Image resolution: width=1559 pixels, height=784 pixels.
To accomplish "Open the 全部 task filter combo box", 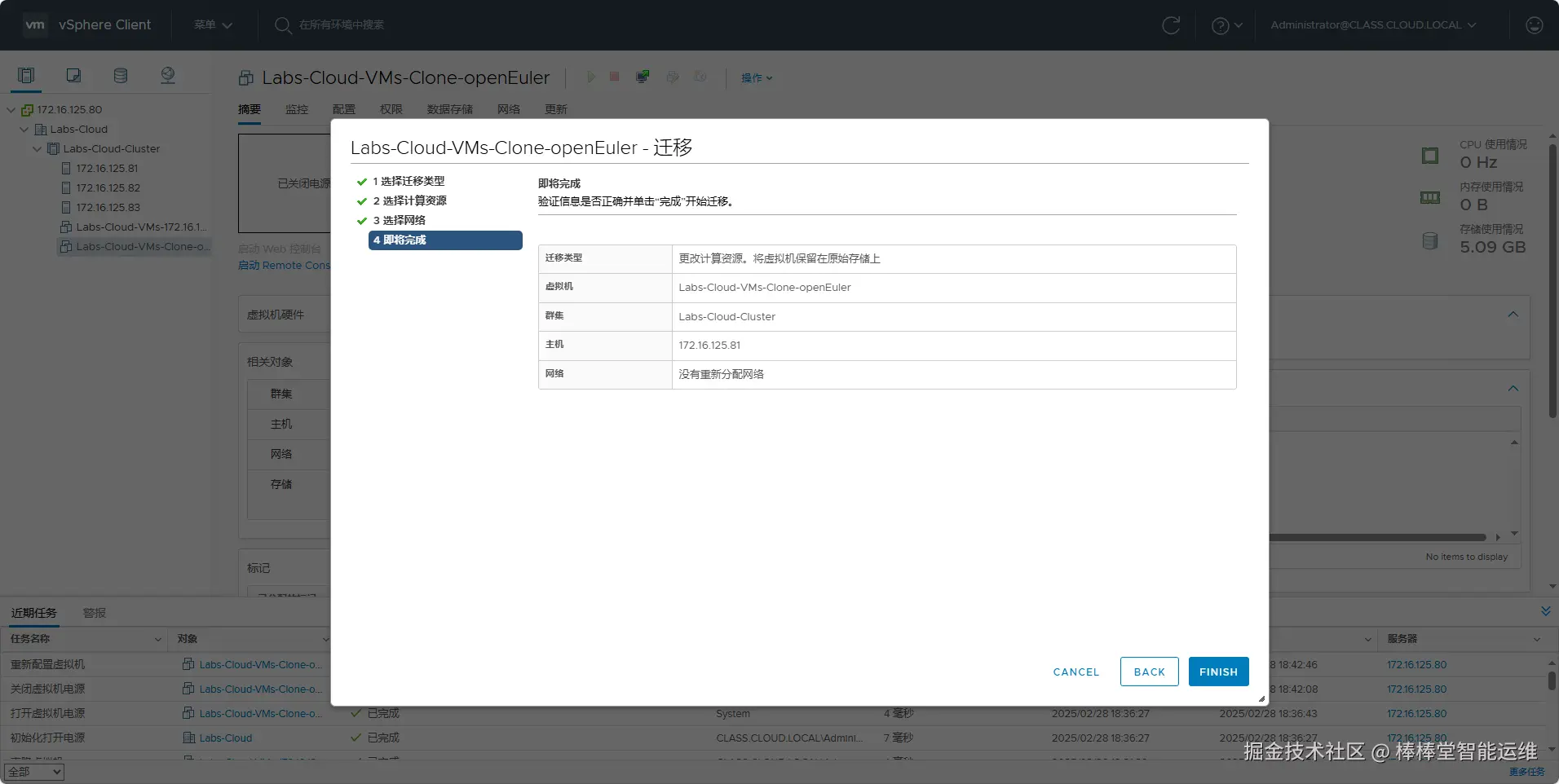I will click(x=34, y=772).
